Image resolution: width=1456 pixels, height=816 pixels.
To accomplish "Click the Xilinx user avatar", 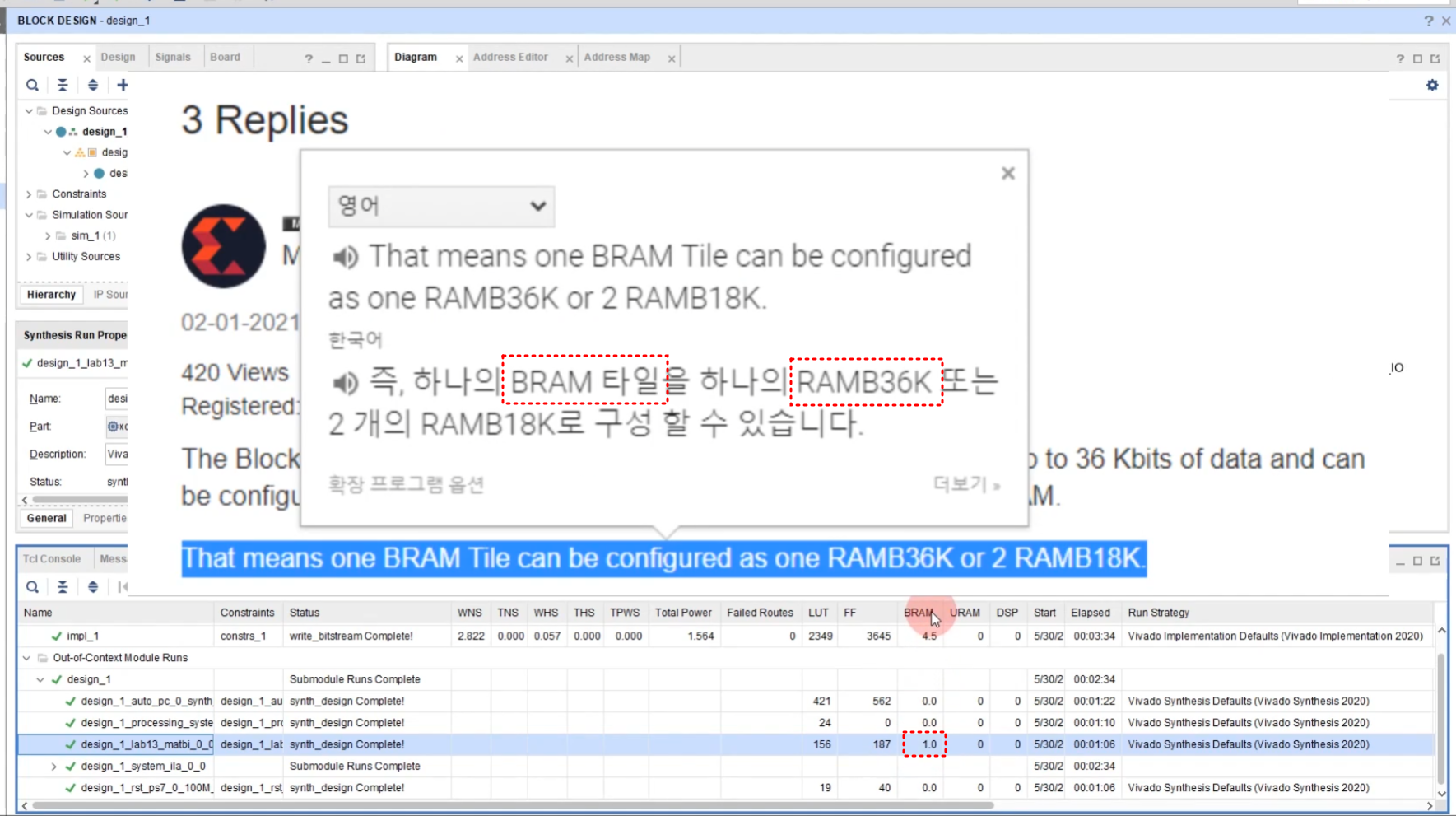I will pos(224,246).
